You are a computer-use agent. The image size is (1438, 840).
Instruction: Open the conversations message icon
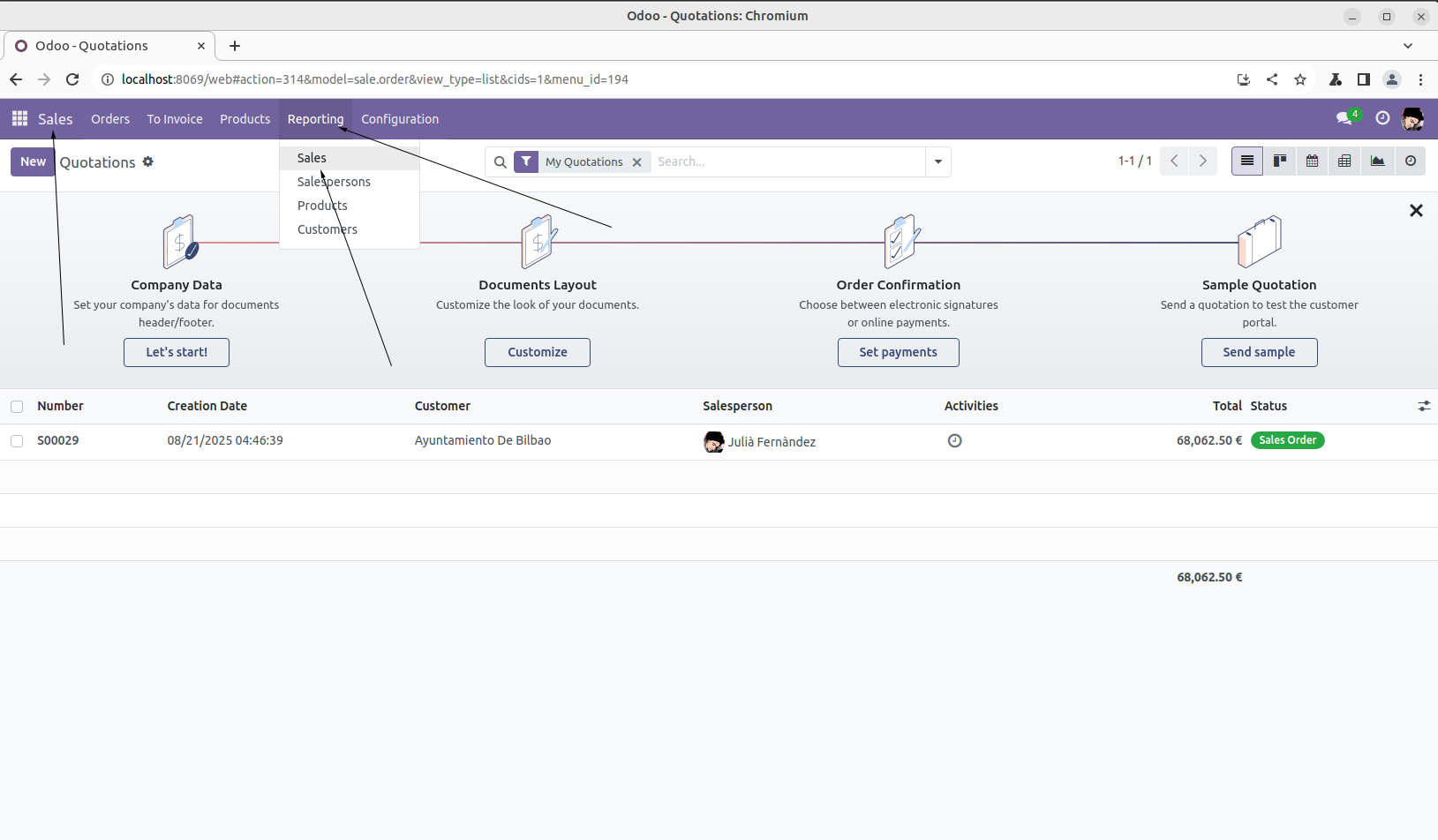click(1344, 119)
